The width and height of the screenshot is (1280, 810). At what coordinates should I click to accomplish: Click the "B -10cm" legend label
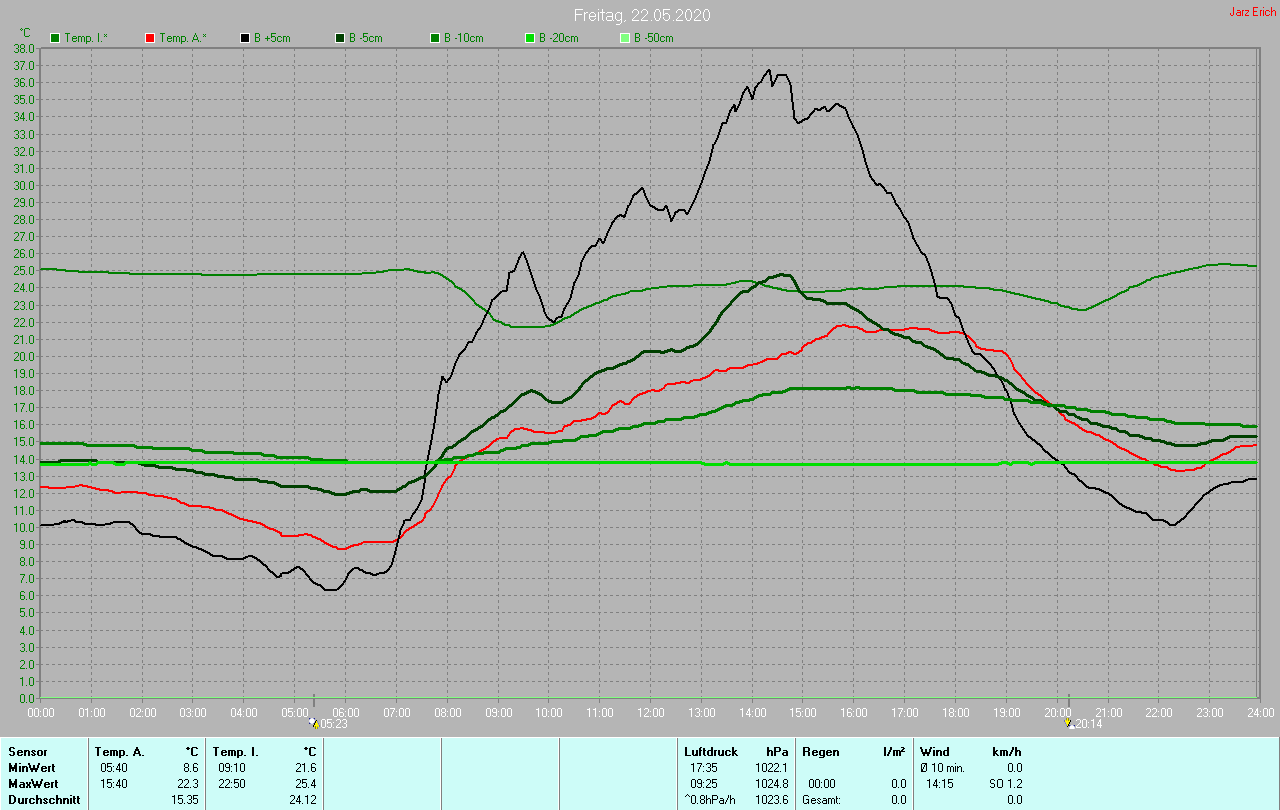click(464, 38)
